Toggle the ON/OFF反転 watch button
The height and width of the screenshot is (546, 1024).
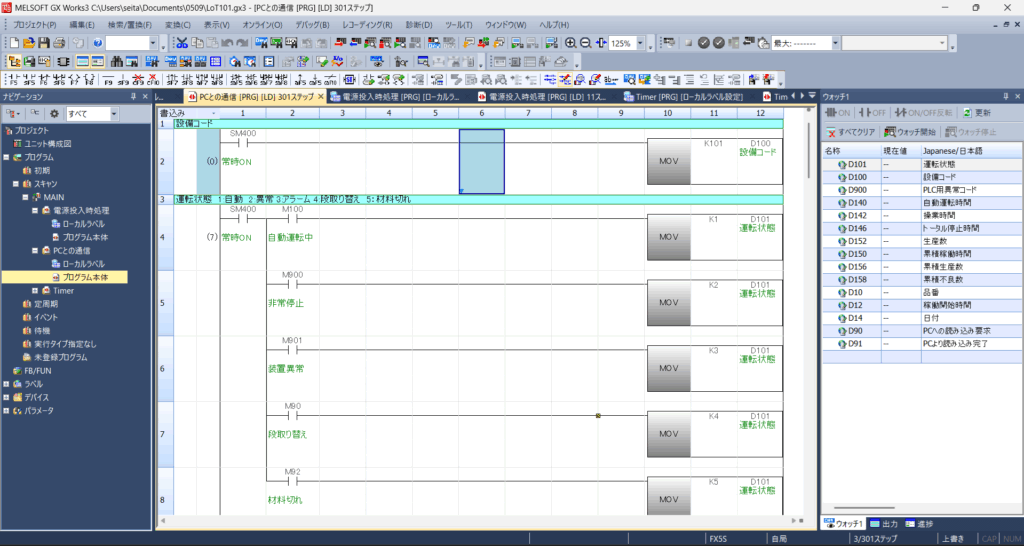coord(924,113)
